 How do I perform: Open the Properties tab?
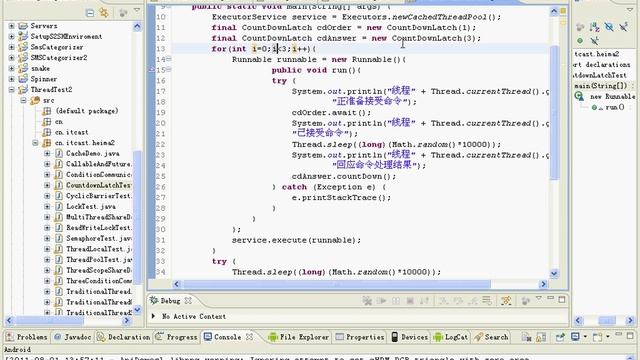[360, 337]
